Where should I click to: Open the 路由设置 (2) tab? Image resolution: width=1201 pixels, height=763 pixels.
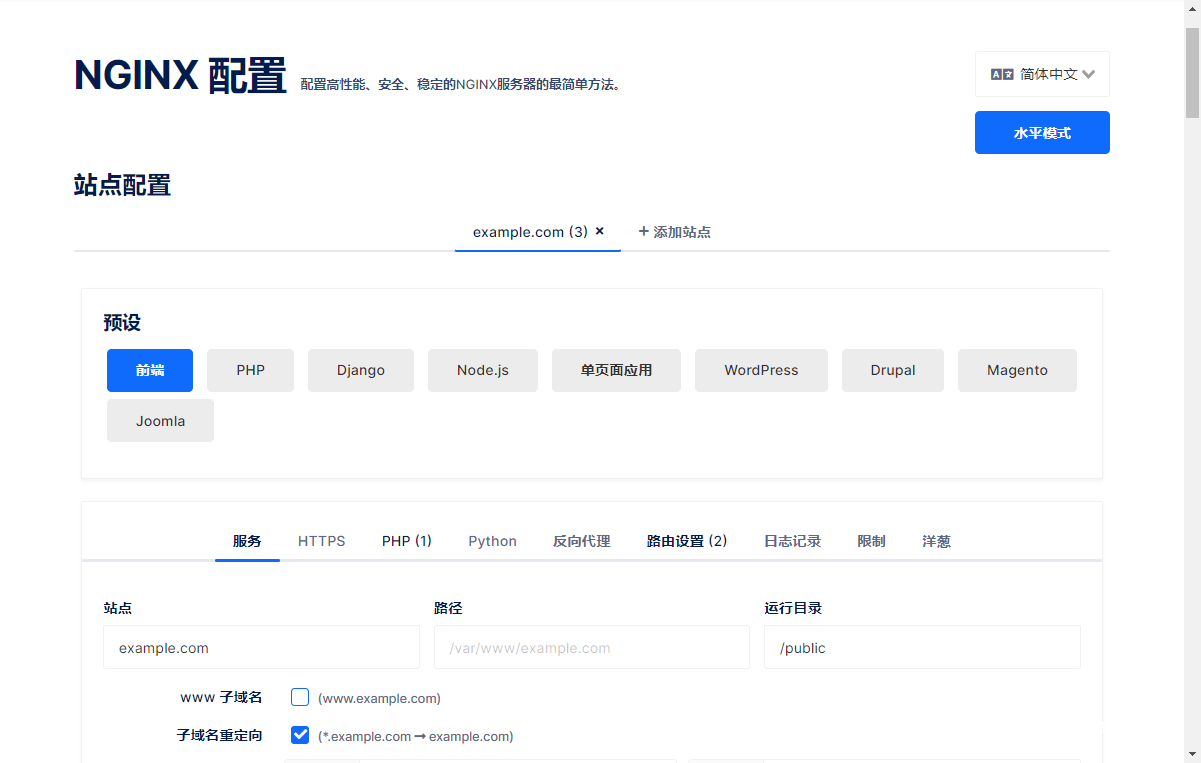[687, 541]
